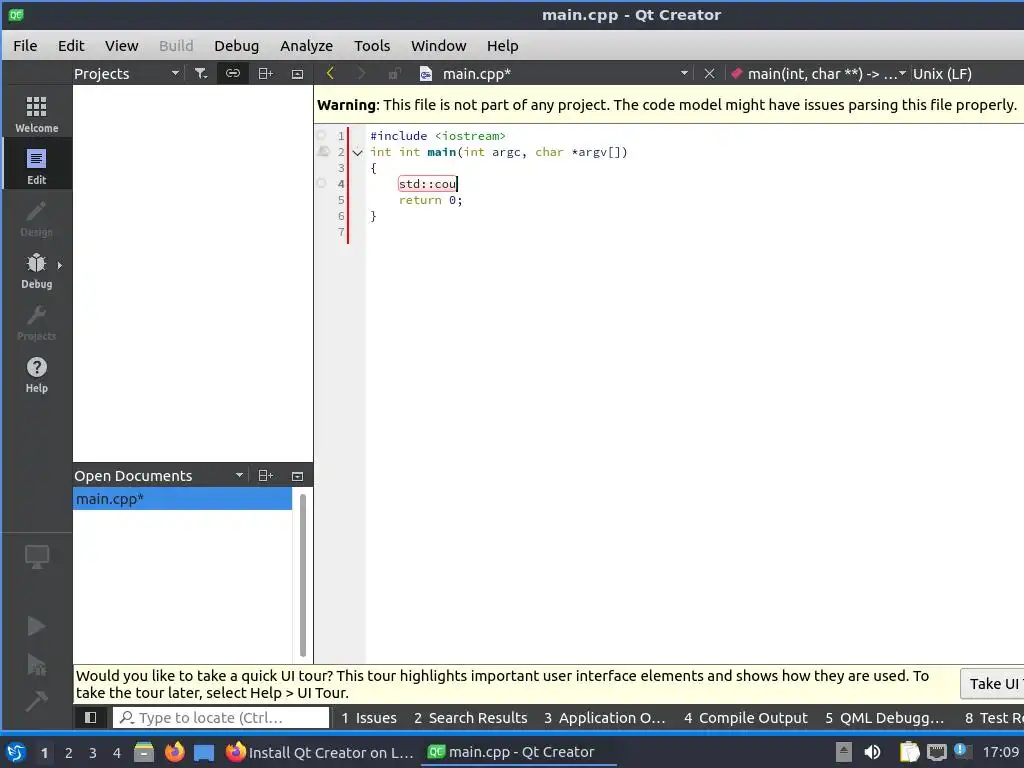
Task: Click the code line std::cou
Action: [x=428, y=184]
